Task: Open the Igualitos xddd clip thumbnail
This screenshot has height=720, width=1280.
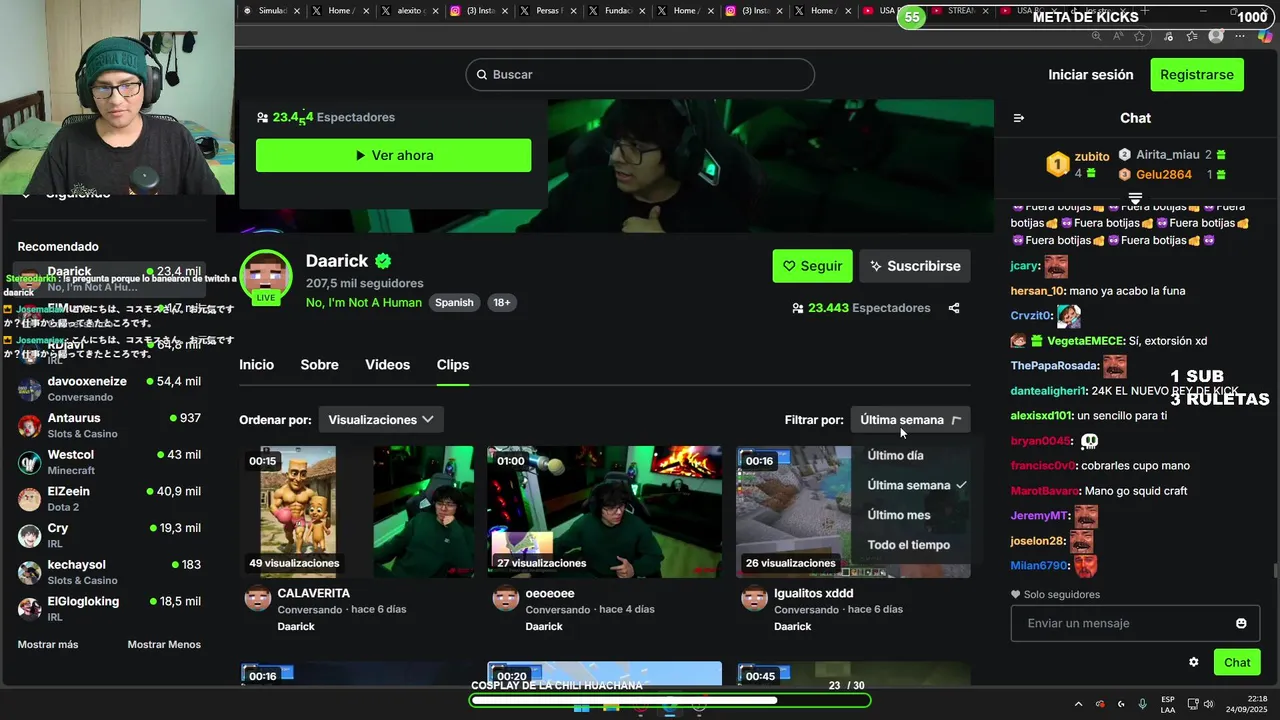Action: pos(853,512)
